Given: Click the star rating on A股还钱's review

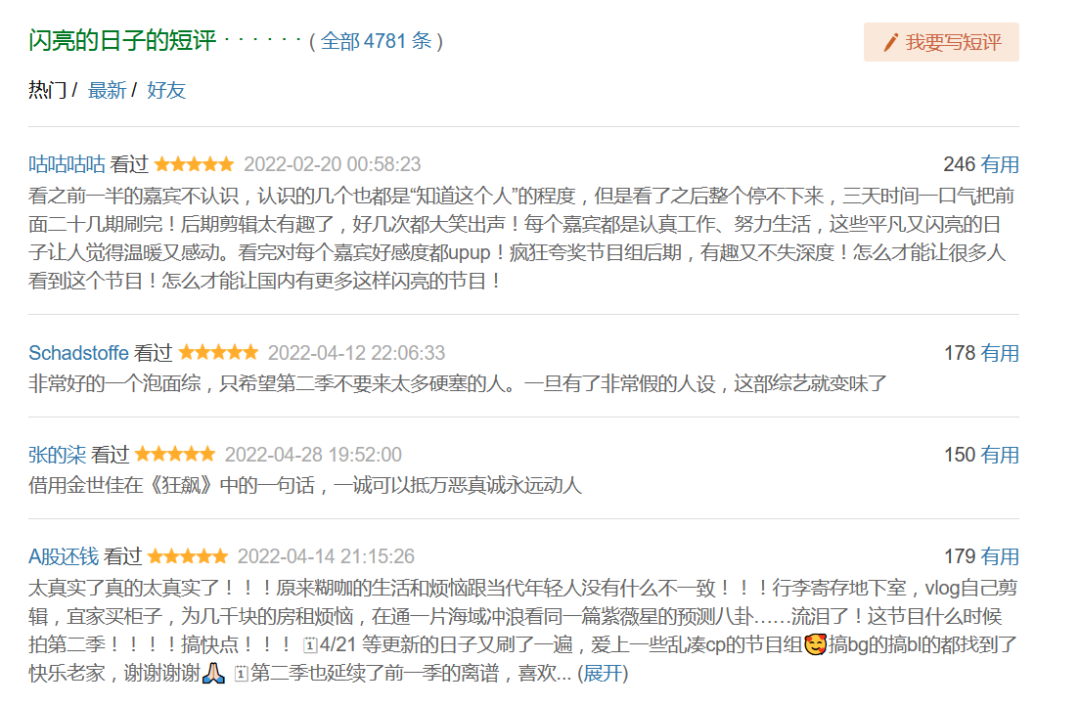Looking at the screenshot, I should click(x=187, y=556).
